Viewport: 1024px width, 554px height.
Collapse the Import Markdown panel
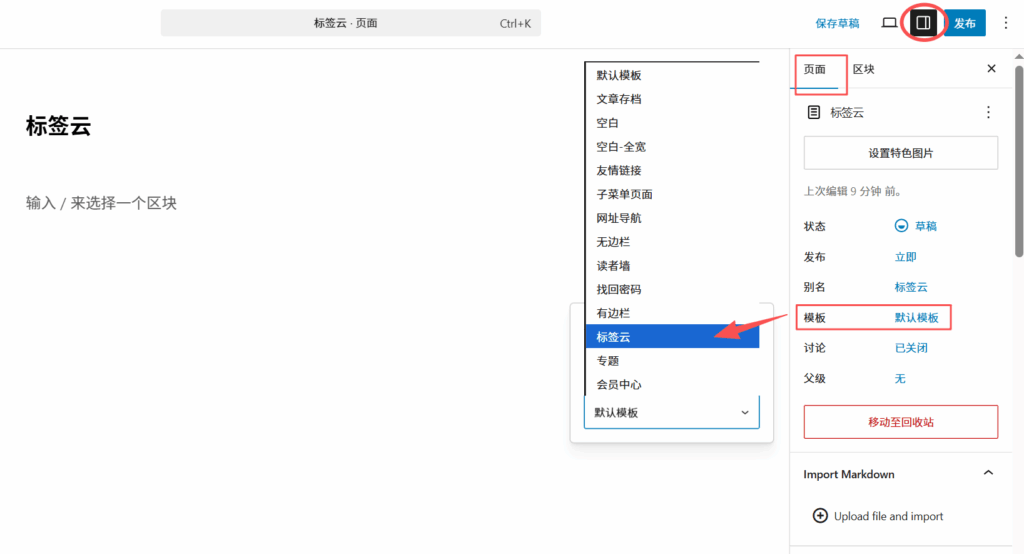[988, 474]
